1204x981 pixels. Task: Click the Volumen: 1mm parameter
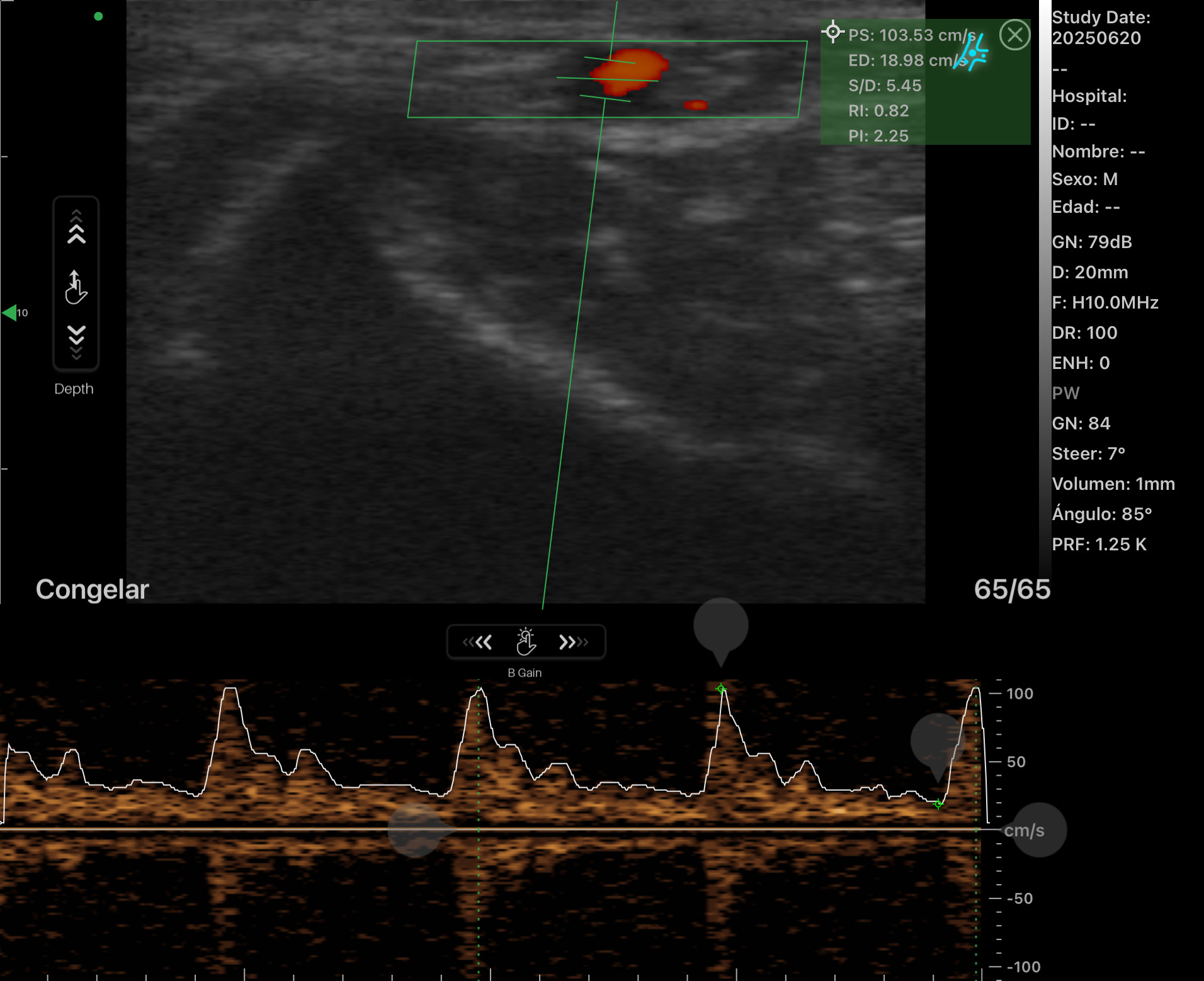point(1113,484)
